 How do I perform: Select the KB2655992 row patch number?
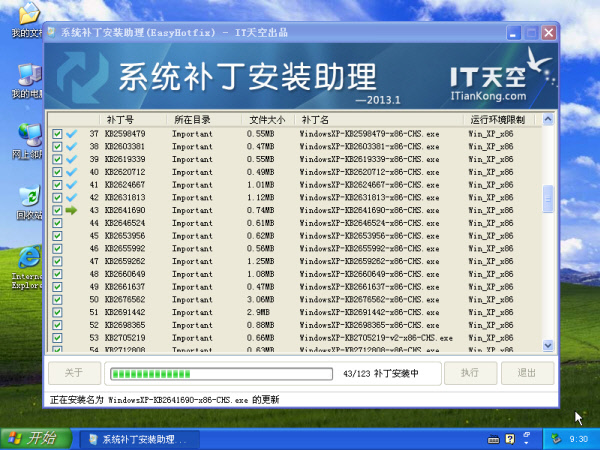125,248
